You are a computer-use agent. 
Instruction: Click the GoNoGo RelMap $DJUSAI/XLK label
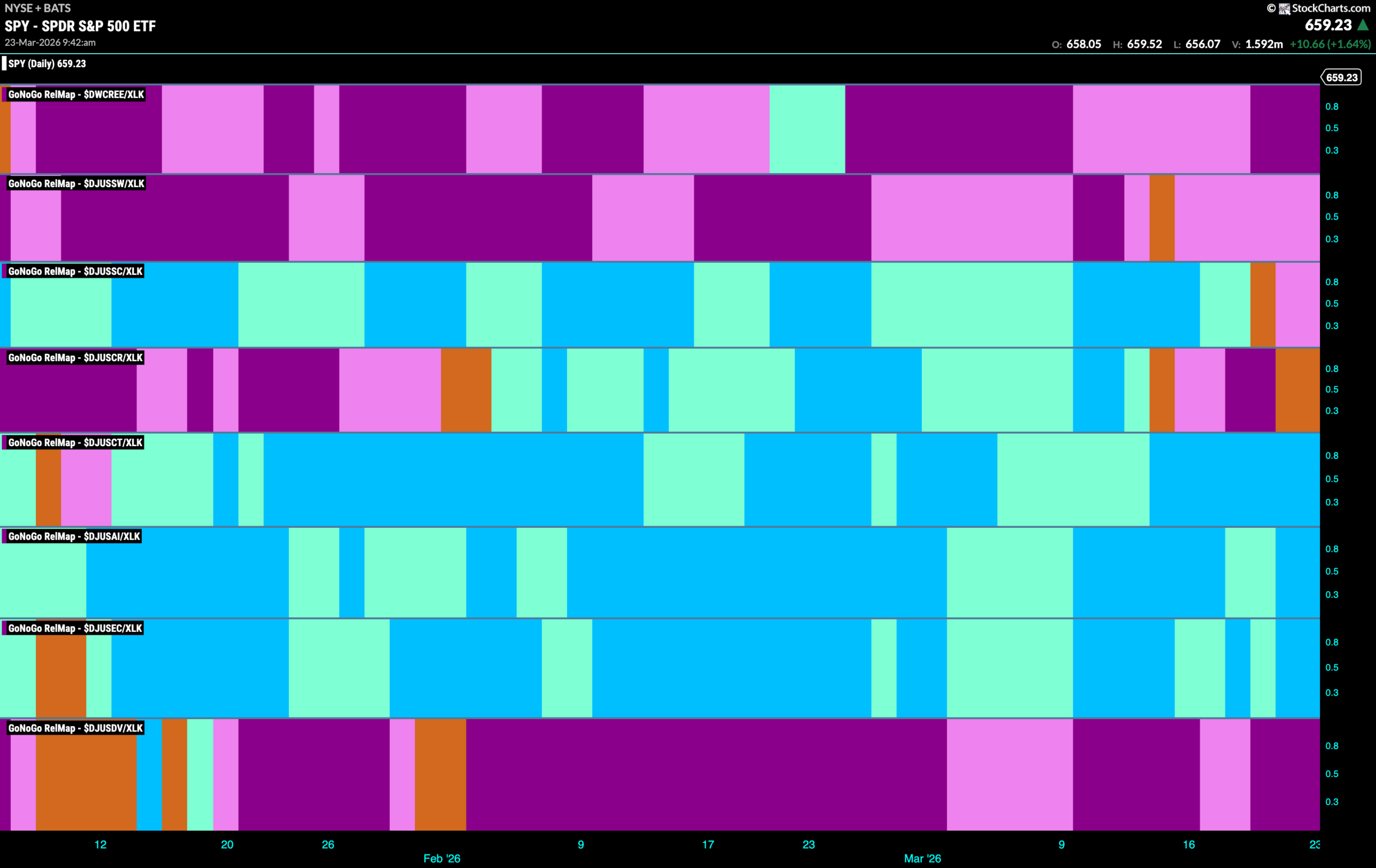click(74, 536)
